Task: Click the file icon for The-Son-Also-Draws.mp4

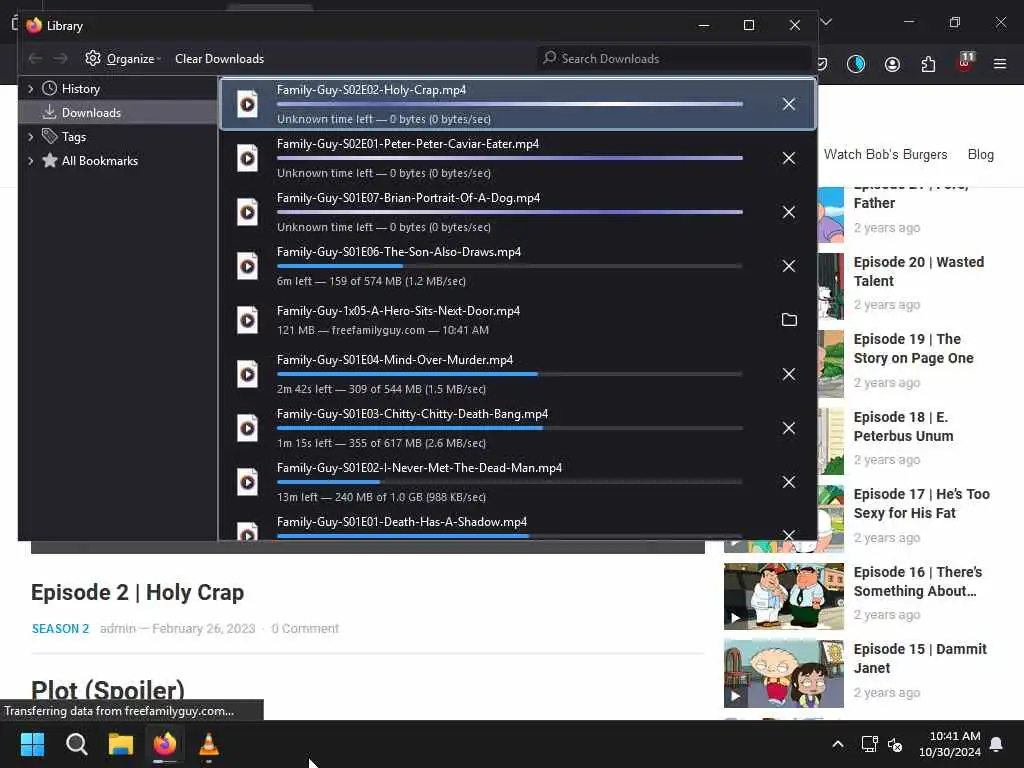Action: pos(248,266)
